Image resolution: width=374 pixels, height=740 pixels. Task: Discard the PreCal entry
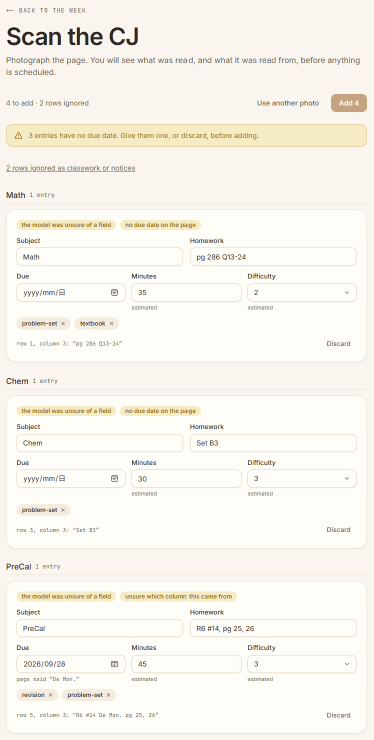tap(339, 715)
